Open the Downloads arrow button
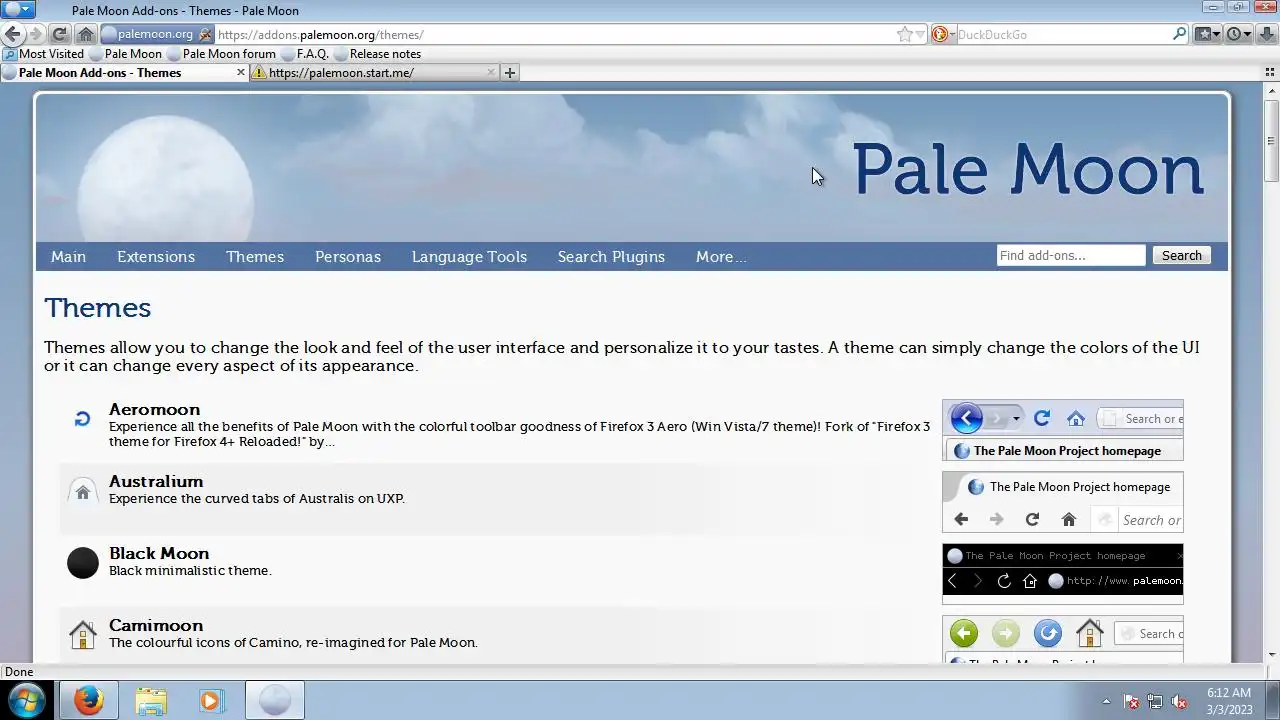 [1265, 34]
